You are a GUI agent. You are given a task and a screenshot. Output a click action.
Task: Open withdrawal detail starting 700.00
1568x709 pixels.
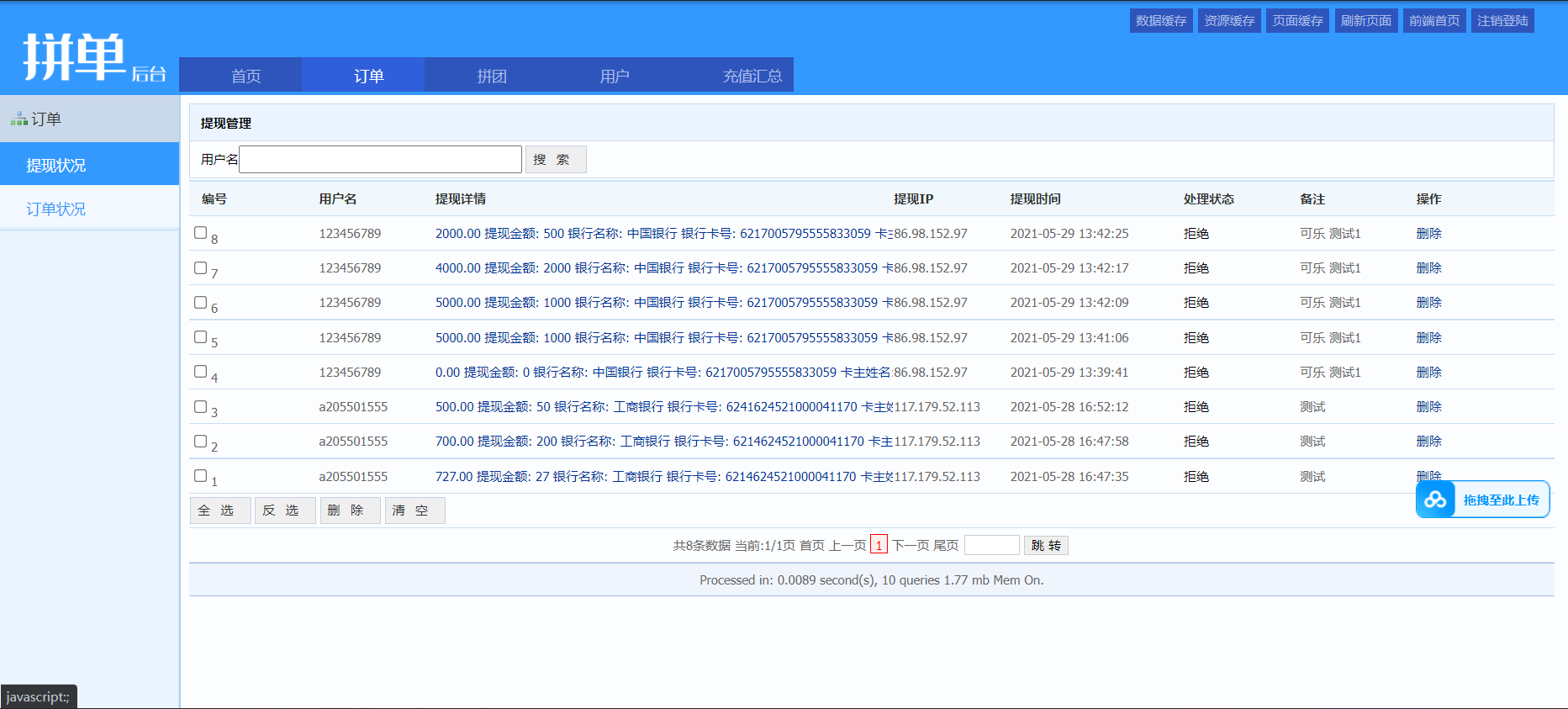(663, 441)
